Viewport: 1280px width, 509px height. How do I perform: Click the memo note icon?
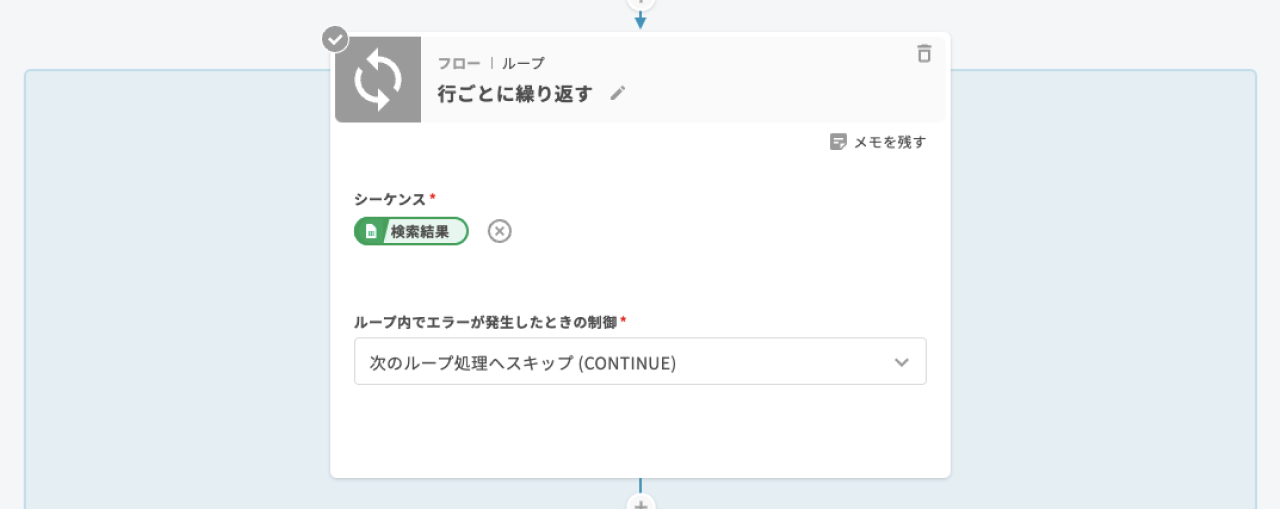838,142
